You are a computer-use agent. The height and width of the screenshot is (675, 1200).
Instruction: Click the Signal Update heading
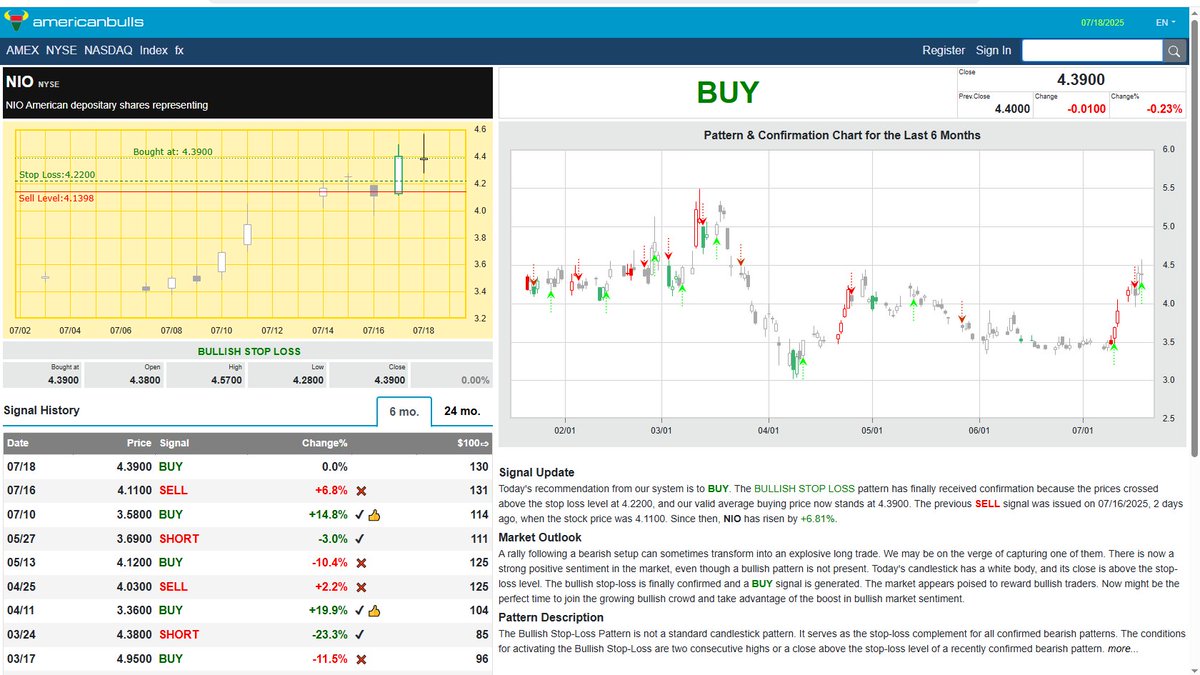(537, 472)
